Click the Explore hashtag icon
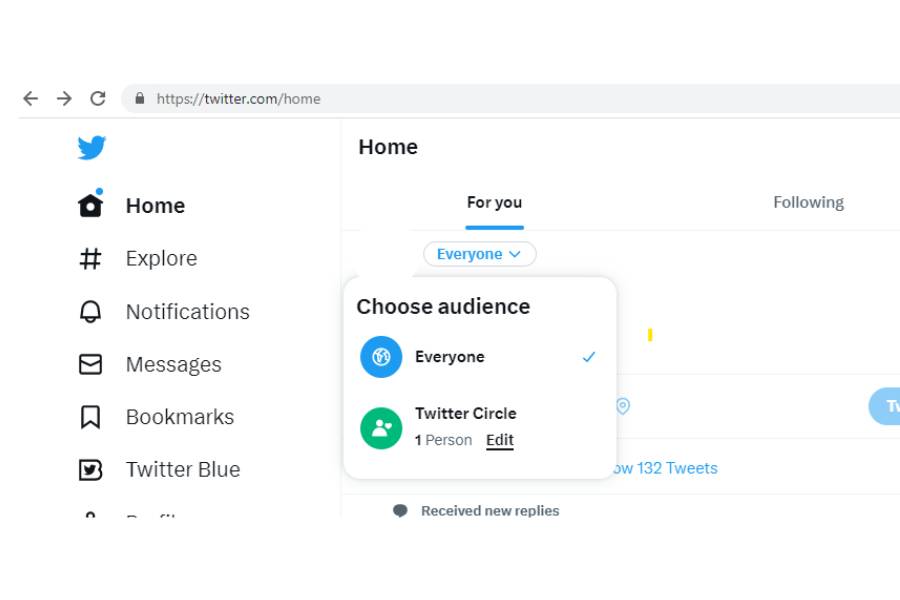Screen dimensions: 900x600 tap(90, 258)
